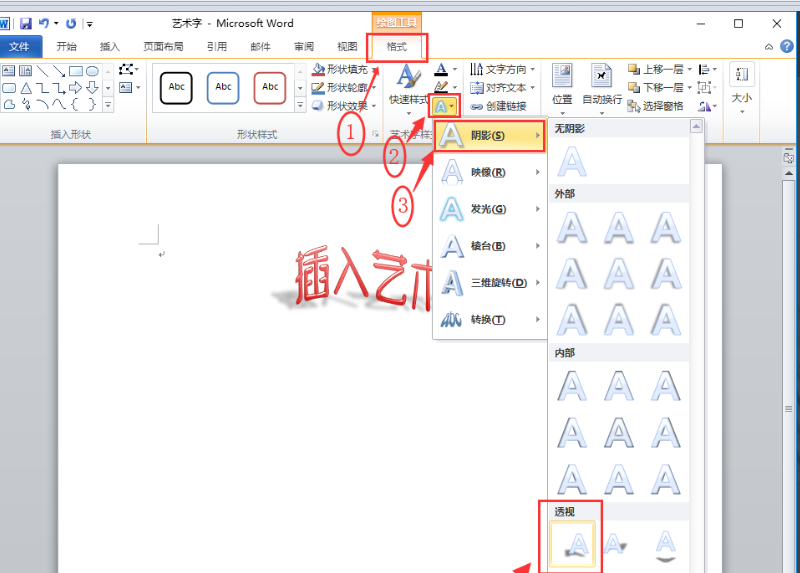Open the 审阅 ribbon tab
This screenshot has height=573, width=800.
pyautogui.click(x=304, y=46)
